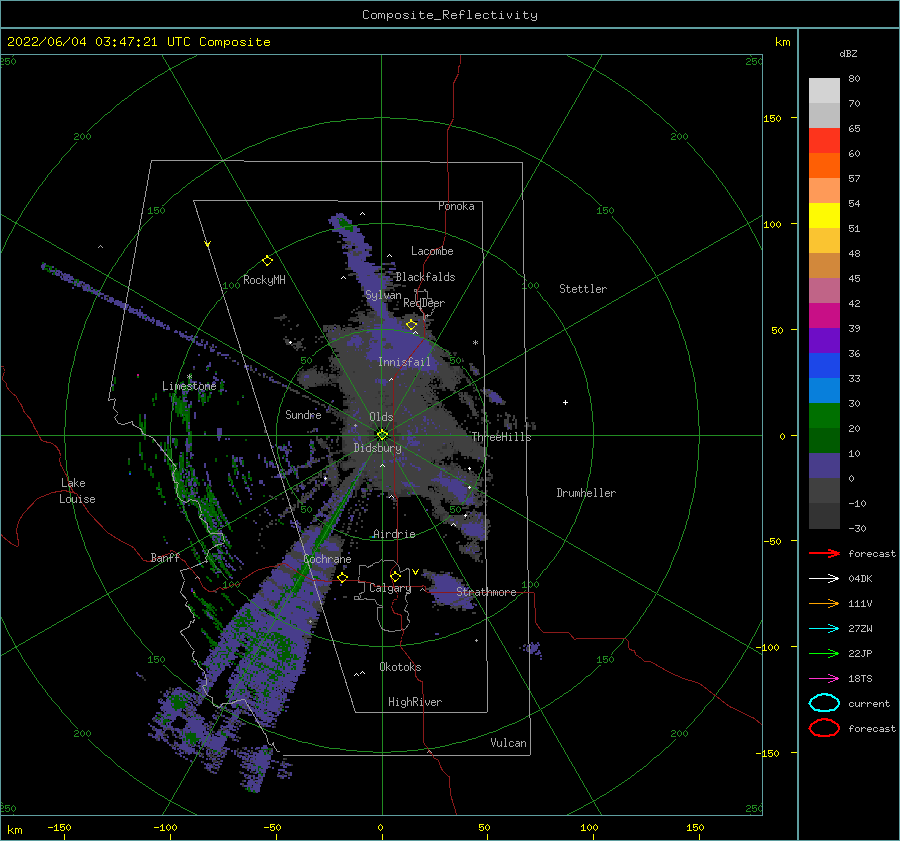900x841 pixels.
Task: Click the Sundre town label
Action: (x=303, y=414)
